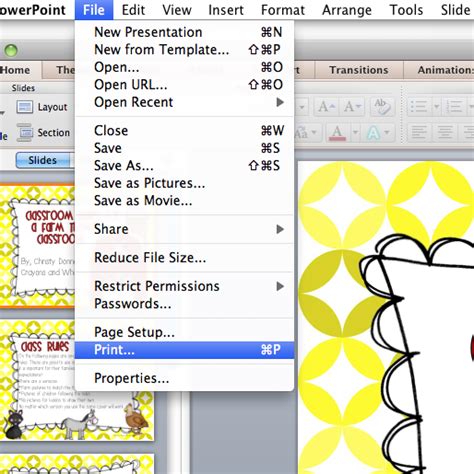Click the main slide canvas
The width and height of the screenshot is (474, 474).
[386, 317]
